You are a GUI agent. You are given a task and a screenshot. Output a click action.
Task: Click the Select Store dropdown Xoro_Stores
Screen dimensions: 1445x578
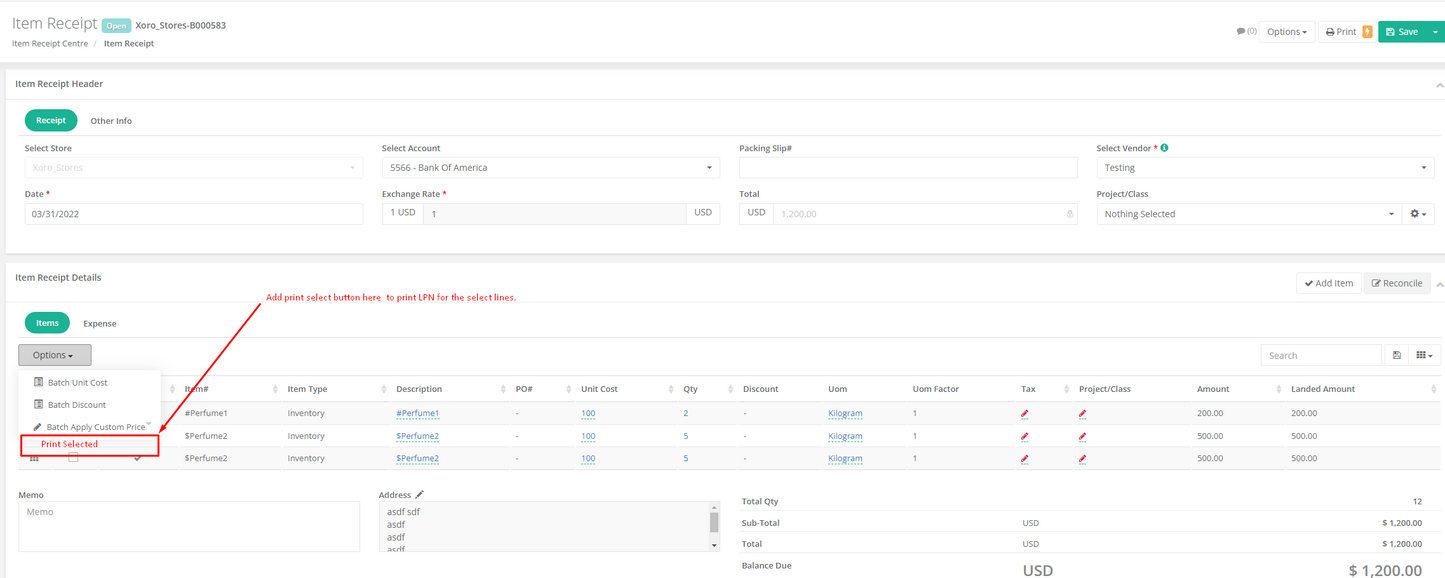194,168
